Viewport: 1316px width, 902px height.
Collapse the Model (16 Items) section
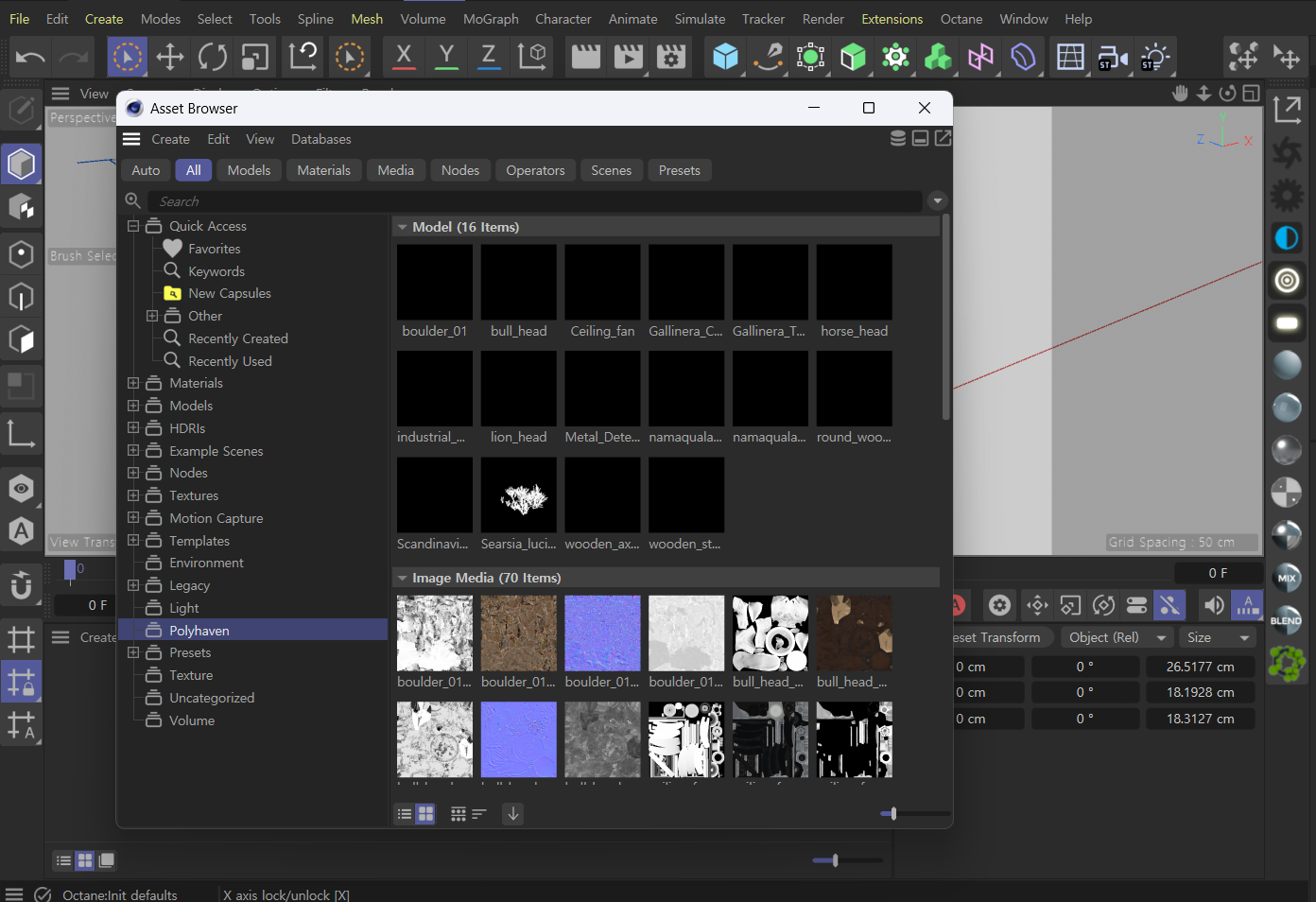(x=403, y=227)
